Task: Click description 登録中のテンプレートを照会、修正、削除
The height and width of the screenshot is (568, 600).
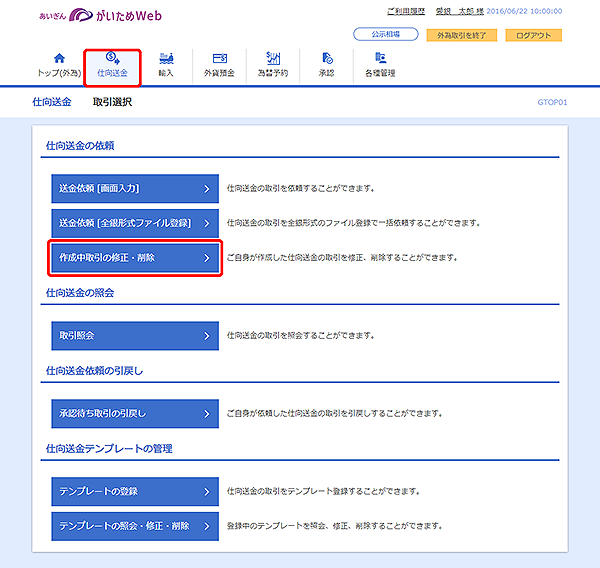Action: [335, 526]
